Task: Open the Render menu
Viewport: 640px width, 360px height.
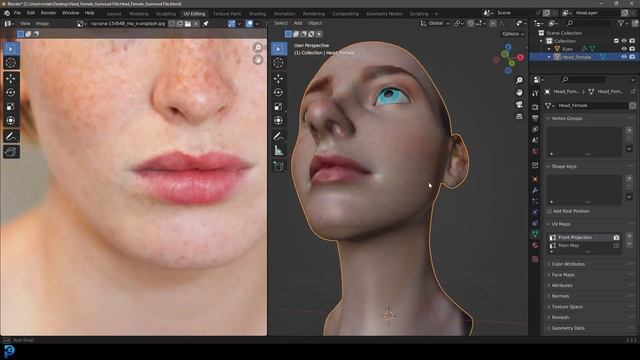Action: tap(48, 13)
